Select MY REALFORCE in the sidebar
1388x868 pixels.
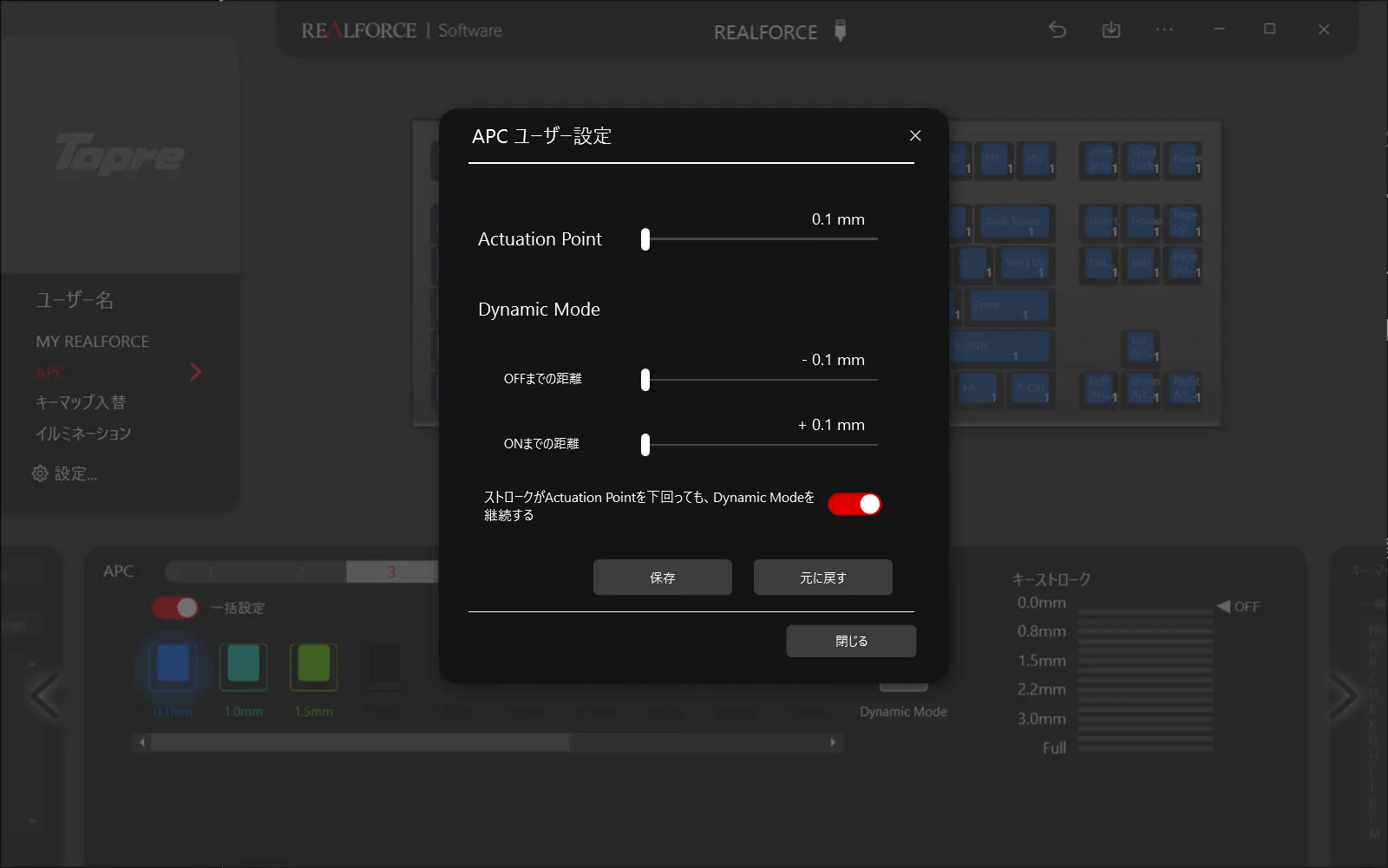point(93,342)
